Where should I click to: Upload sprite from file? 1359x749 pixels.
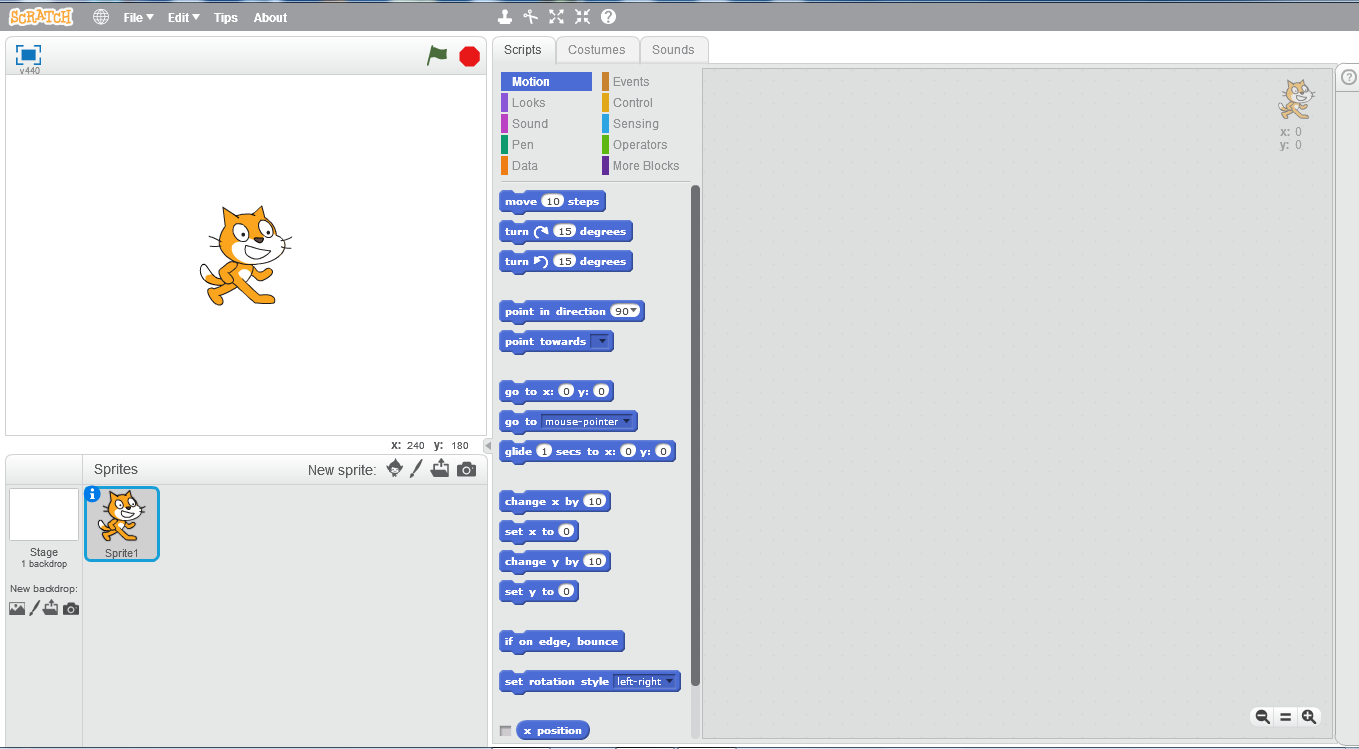coord(440,469)
